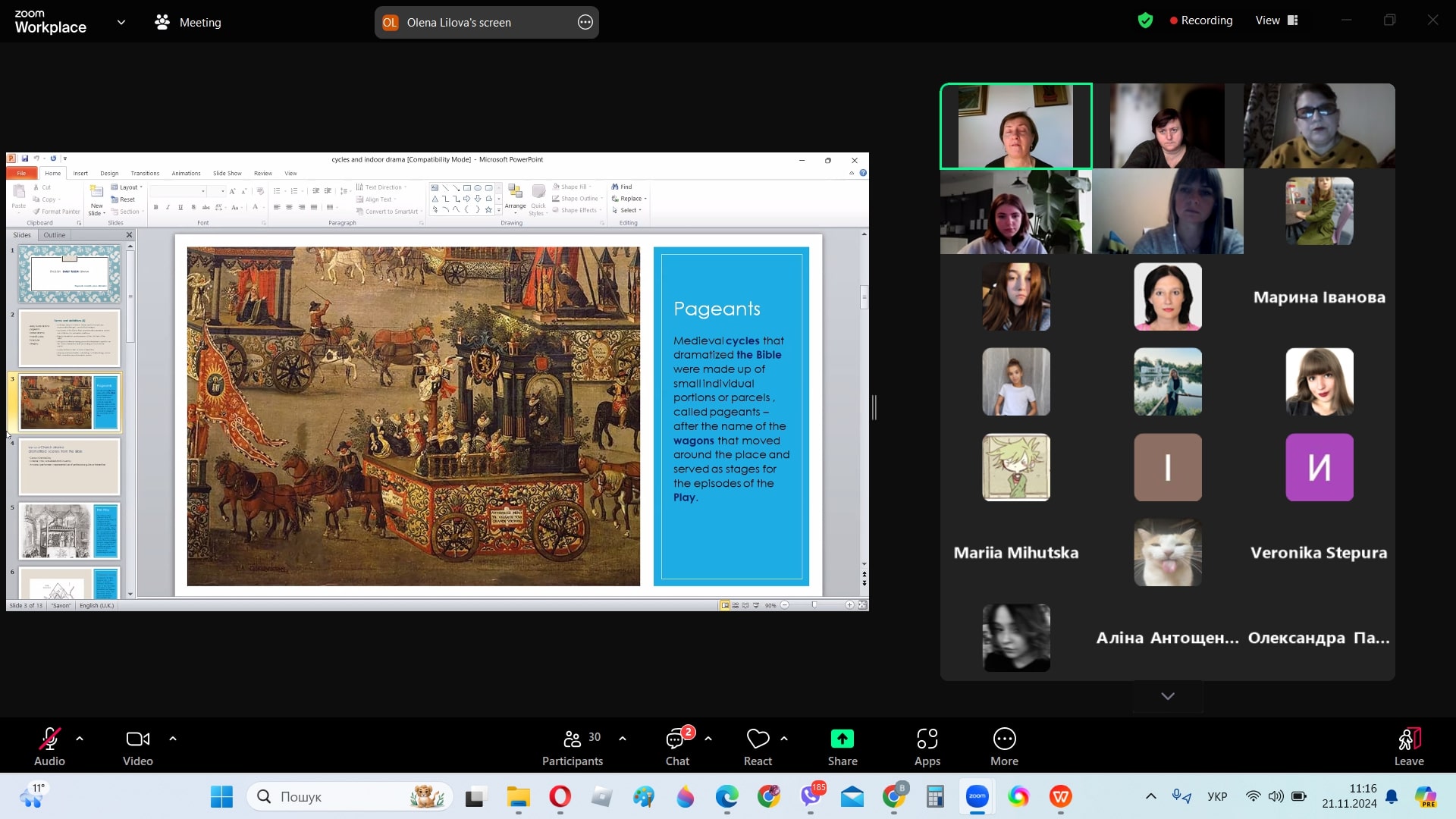Show more participants with the down chevron

pos(1168,696)
